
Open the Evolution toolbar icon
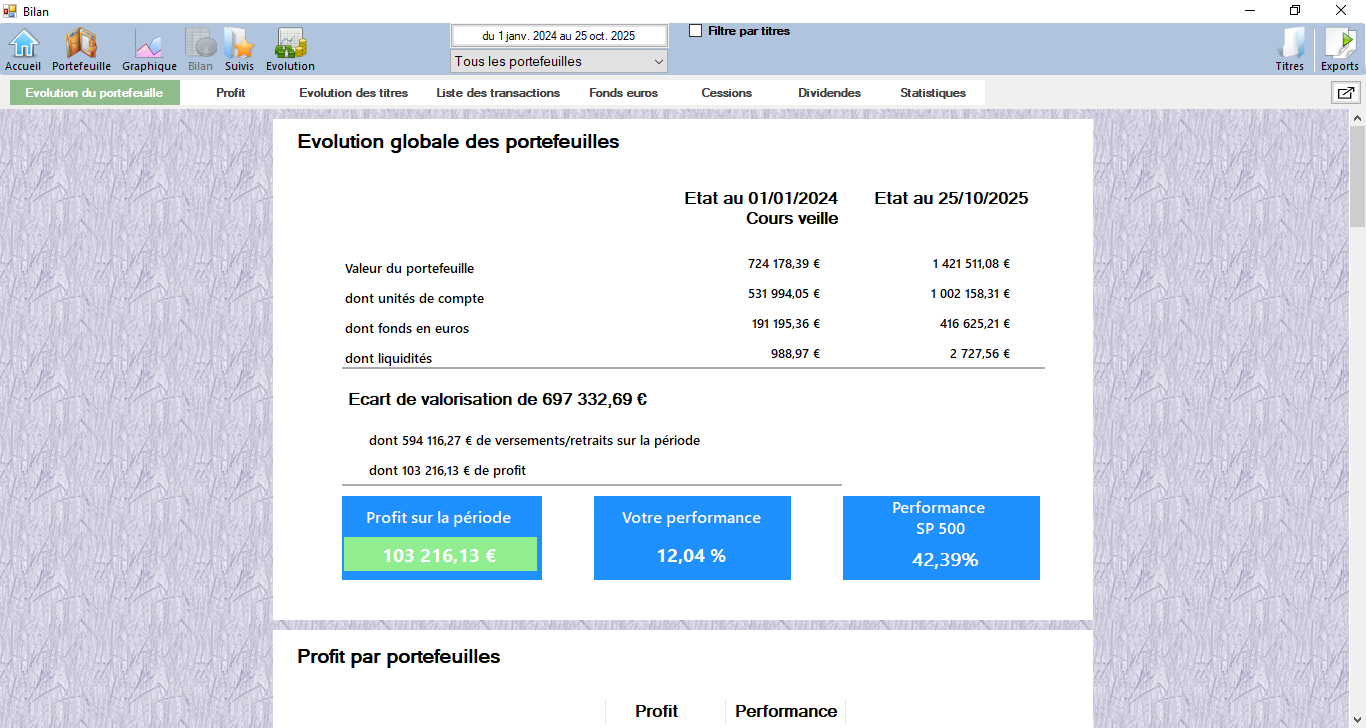[290, 46]
